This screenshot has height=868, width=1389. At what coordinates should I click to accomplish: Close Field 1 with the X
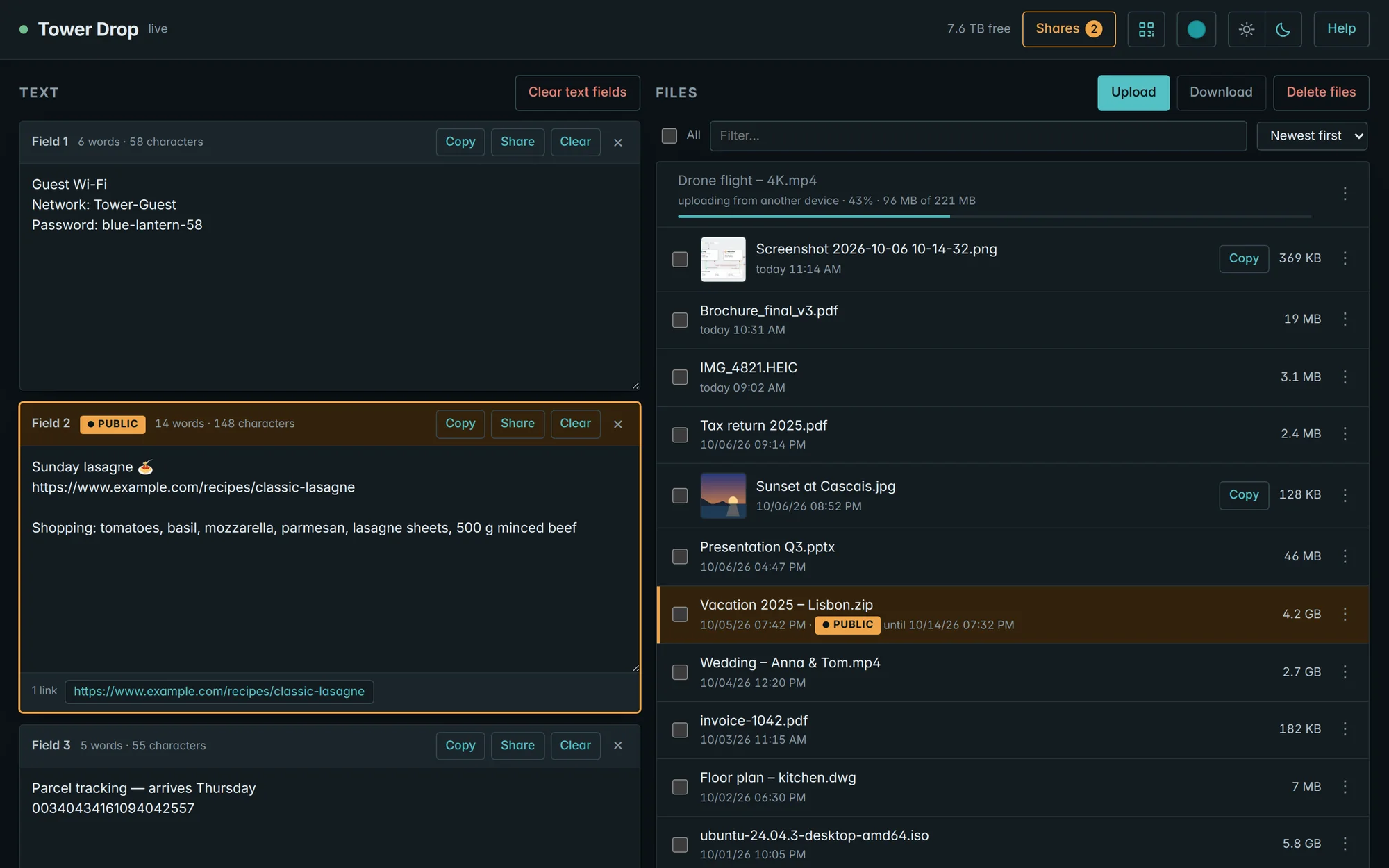tap(618, 142)
